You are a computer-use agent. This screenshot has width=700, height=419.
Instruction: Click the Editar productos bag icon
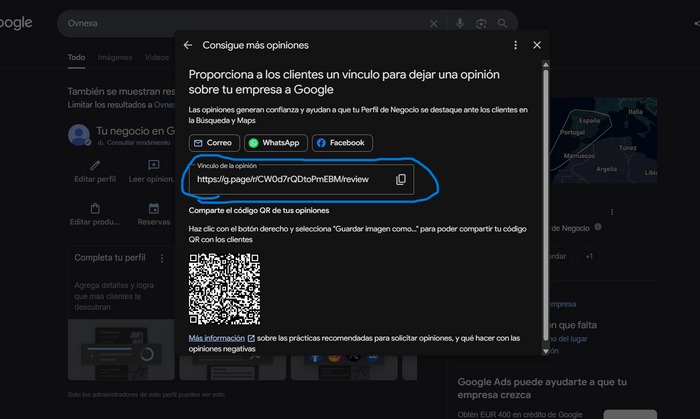pyautogui.click(x=95, y=208)
